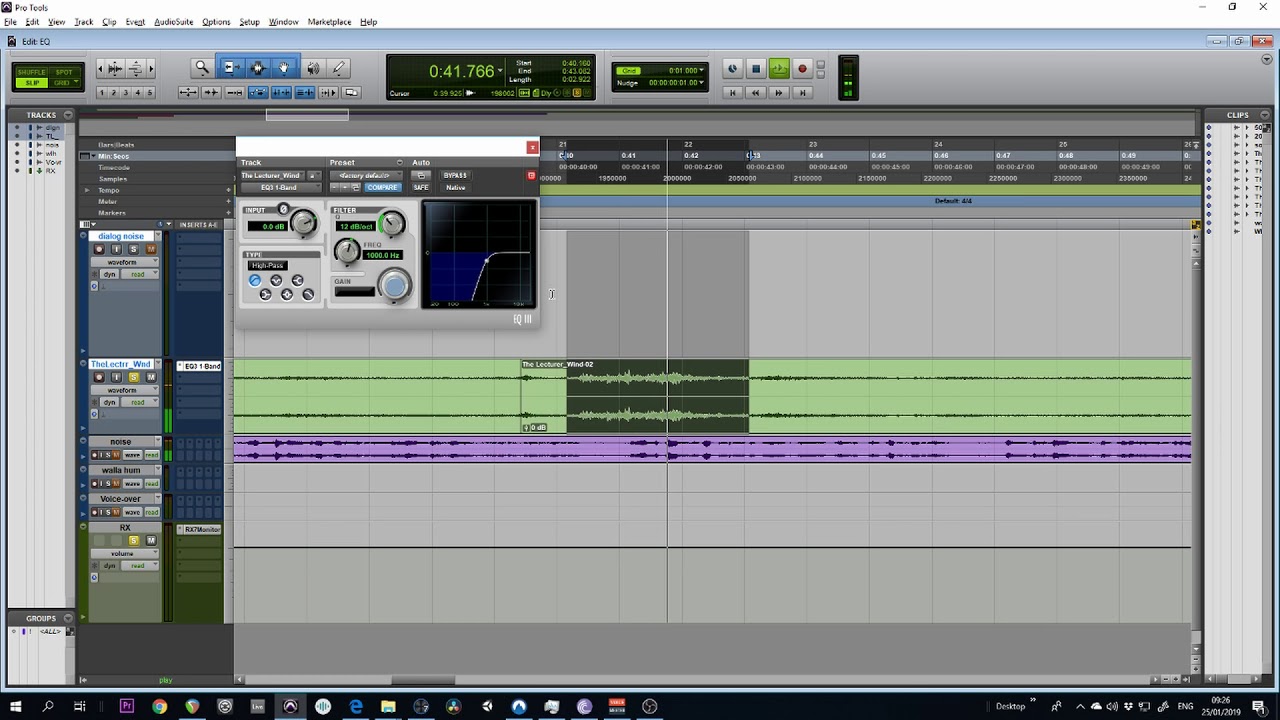Open the EQ3 1-Band insert selector dropdown
Image resolution: width=1280 pixels, height=720 pixels.
tap(281, 187)
